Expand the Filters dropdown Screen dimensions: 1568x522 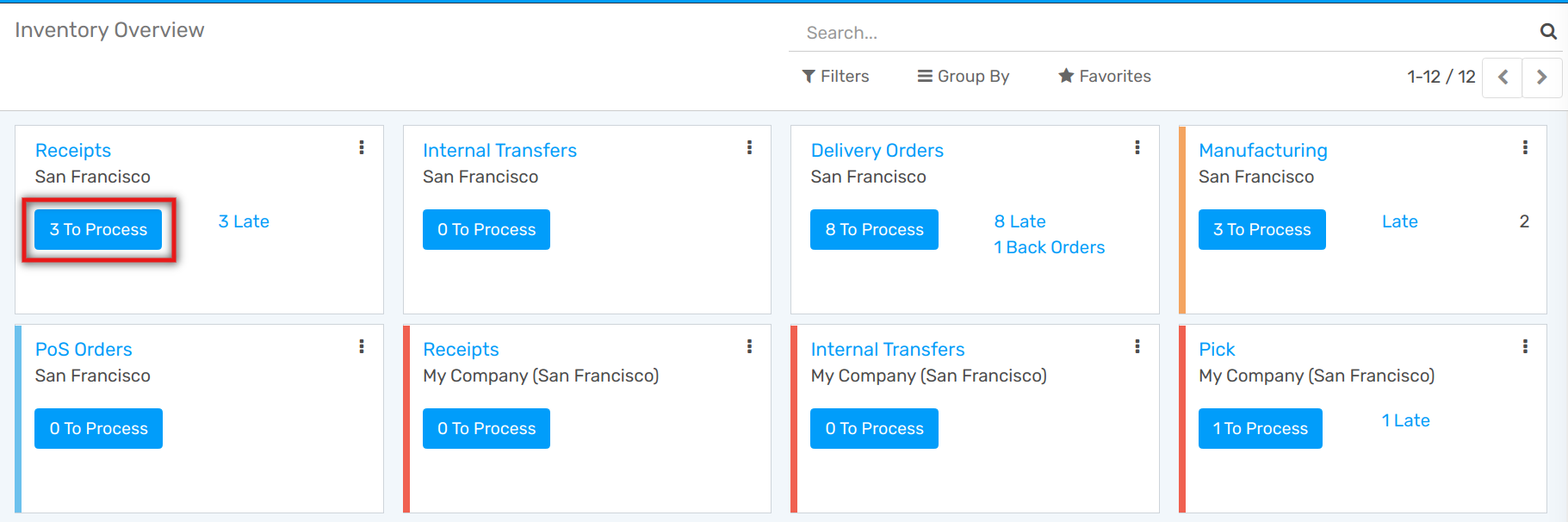pos(835,77)
